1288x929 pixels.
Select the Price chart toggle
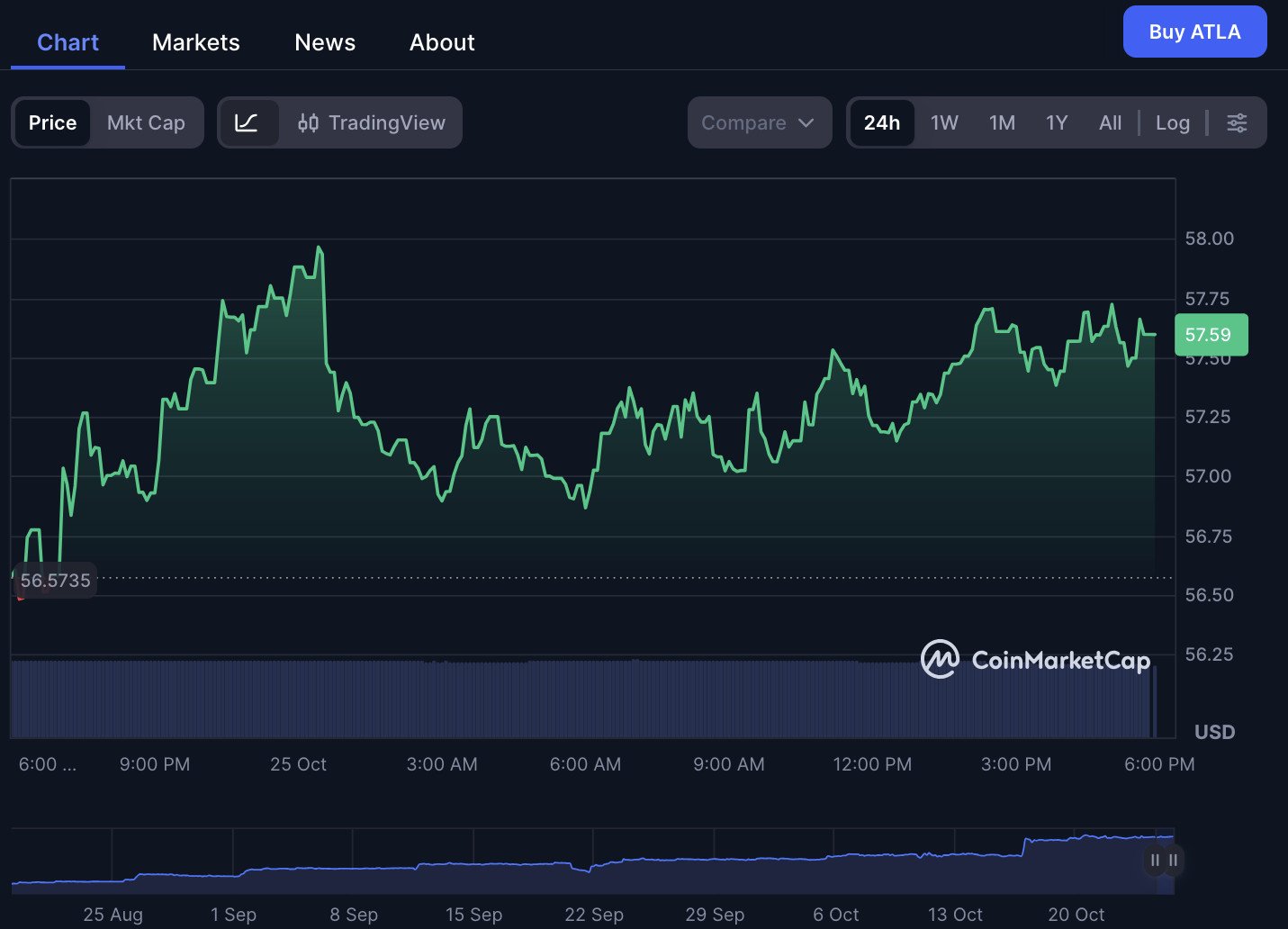click(52, 122)
